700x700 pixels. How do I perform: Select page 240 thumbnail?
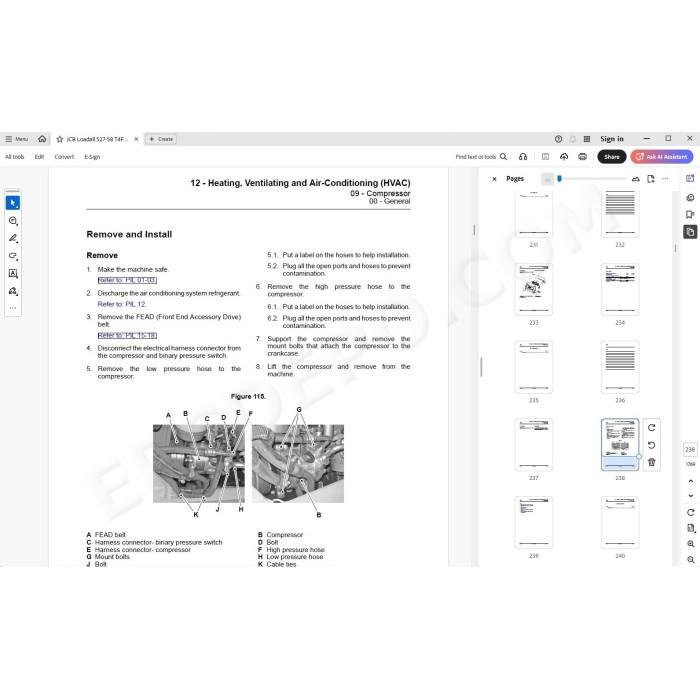(620, 522)
